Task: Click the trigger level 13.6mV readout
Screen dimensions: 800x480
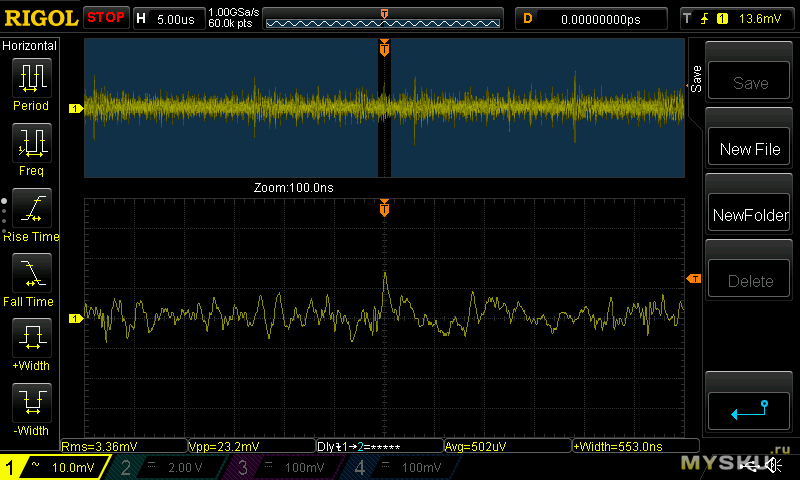Action: point(760,19)
